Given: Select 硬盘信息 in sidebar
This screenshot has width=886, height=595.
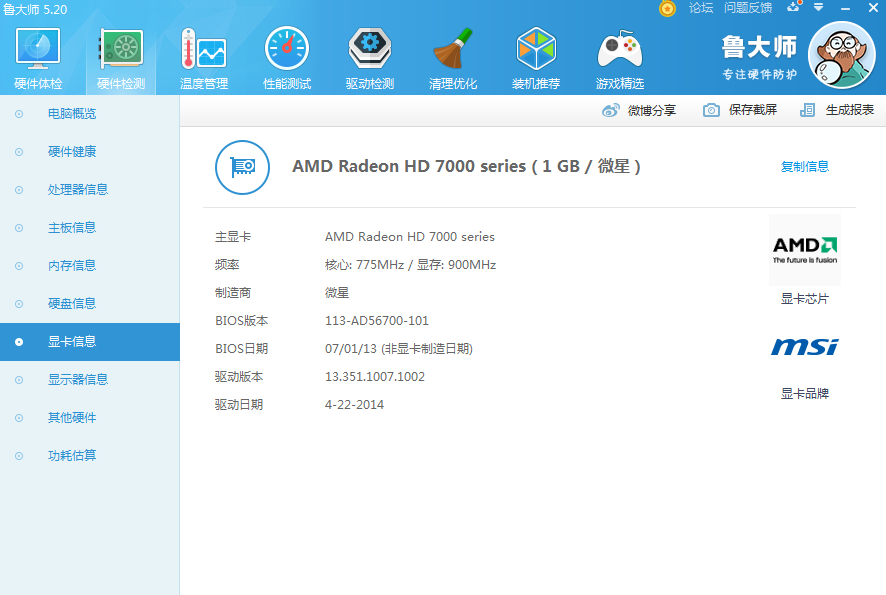Looking at the screenshot, I should pyautogui.click(x=90, y=303).
